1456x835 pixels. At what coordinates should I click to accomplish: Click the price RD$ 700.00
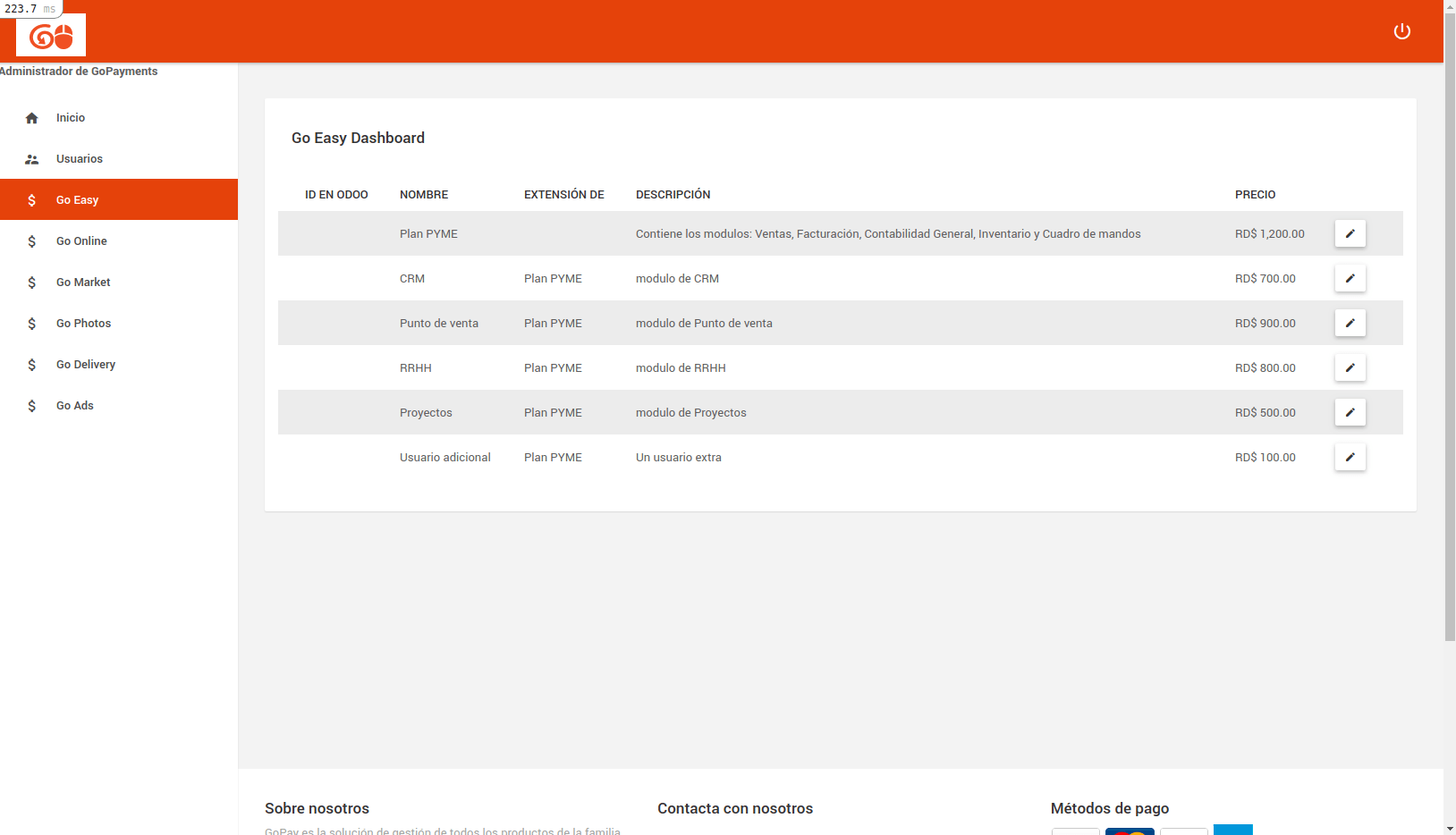point(1266,279)
